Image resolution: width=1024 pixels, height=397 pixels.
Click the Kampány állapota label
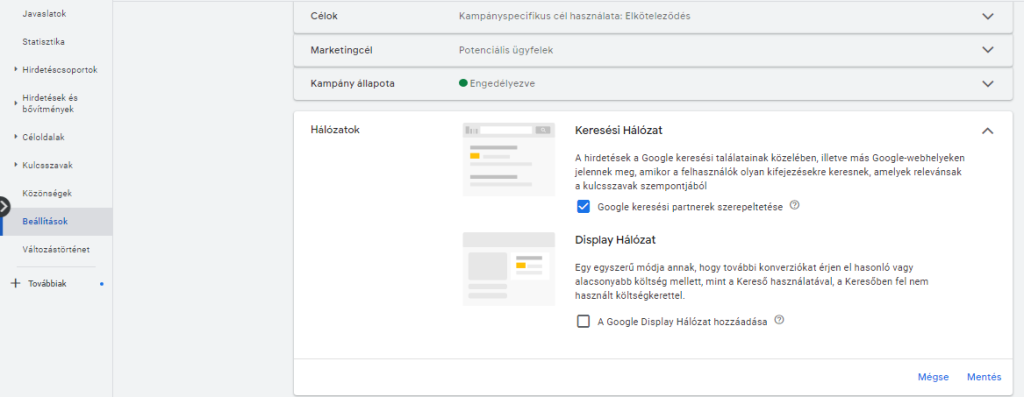pos(352,84)
